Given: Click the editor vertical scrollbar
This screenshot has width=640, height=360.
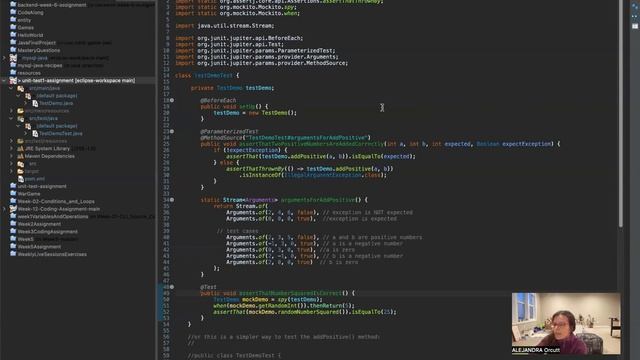Looking at the screenshot, I should tap(621, 112).
